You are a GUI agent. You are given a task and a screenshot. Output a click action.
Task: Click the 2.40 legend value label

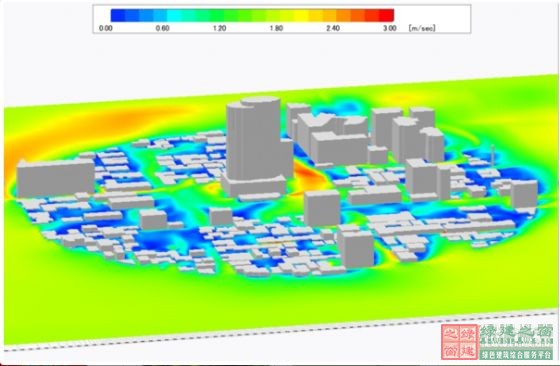click(x=333, y=28)
